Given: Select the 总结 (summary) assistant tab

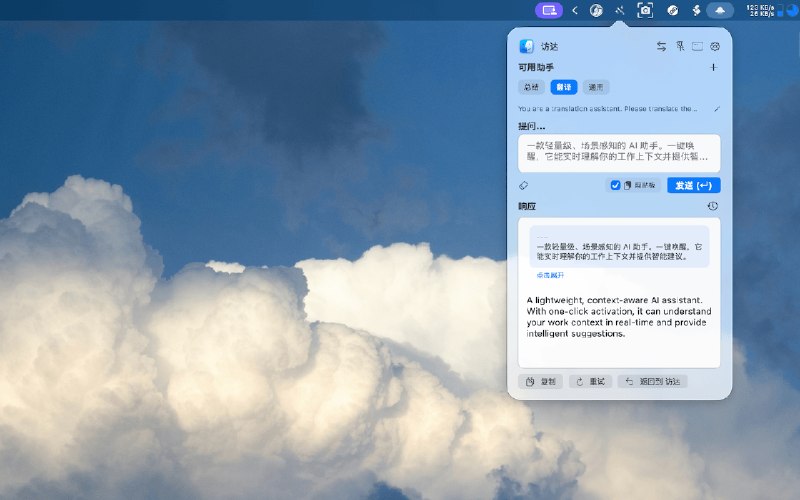Looking at the screenshot, I should 531,87.
